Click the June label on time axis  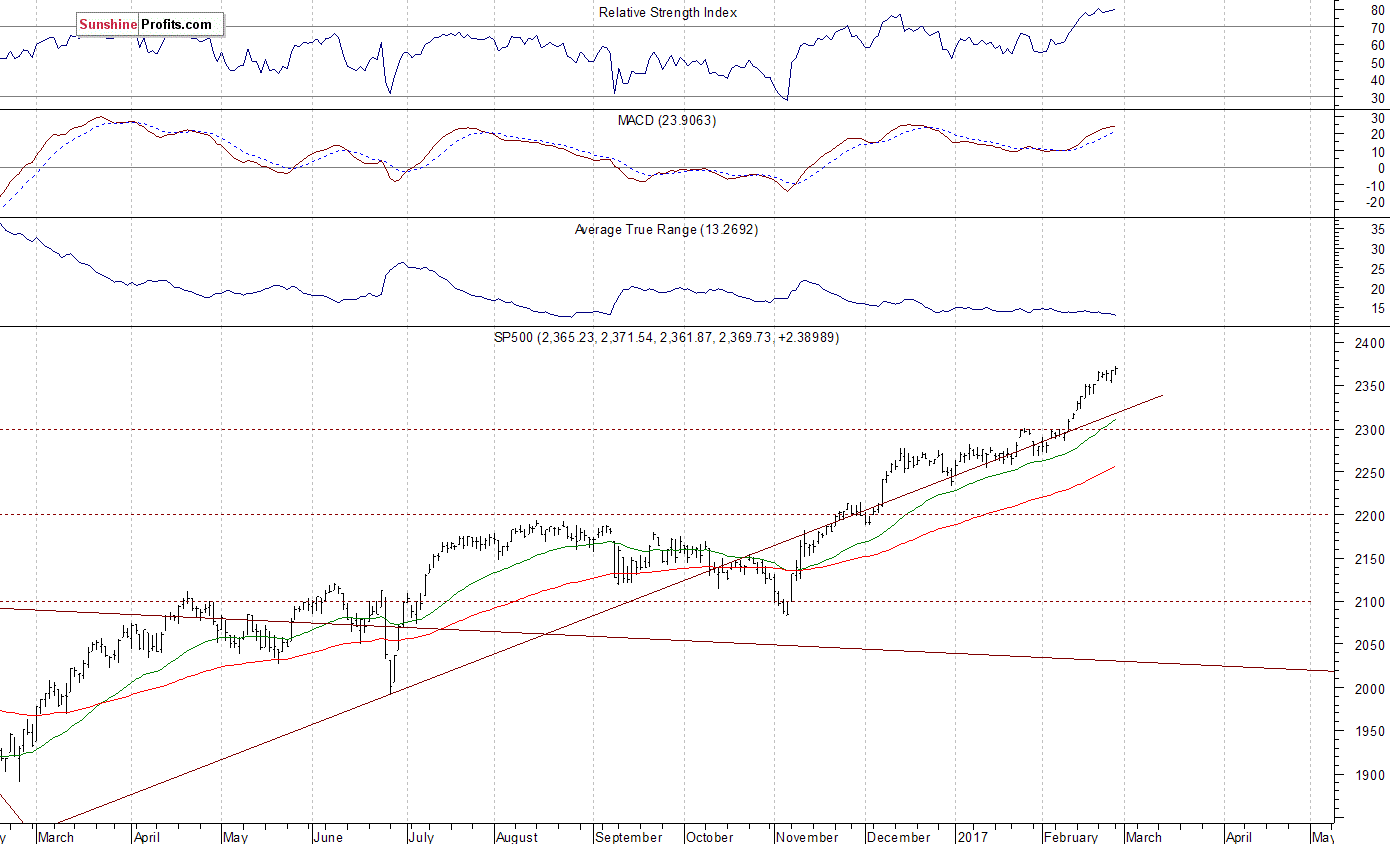pos(328,837)
